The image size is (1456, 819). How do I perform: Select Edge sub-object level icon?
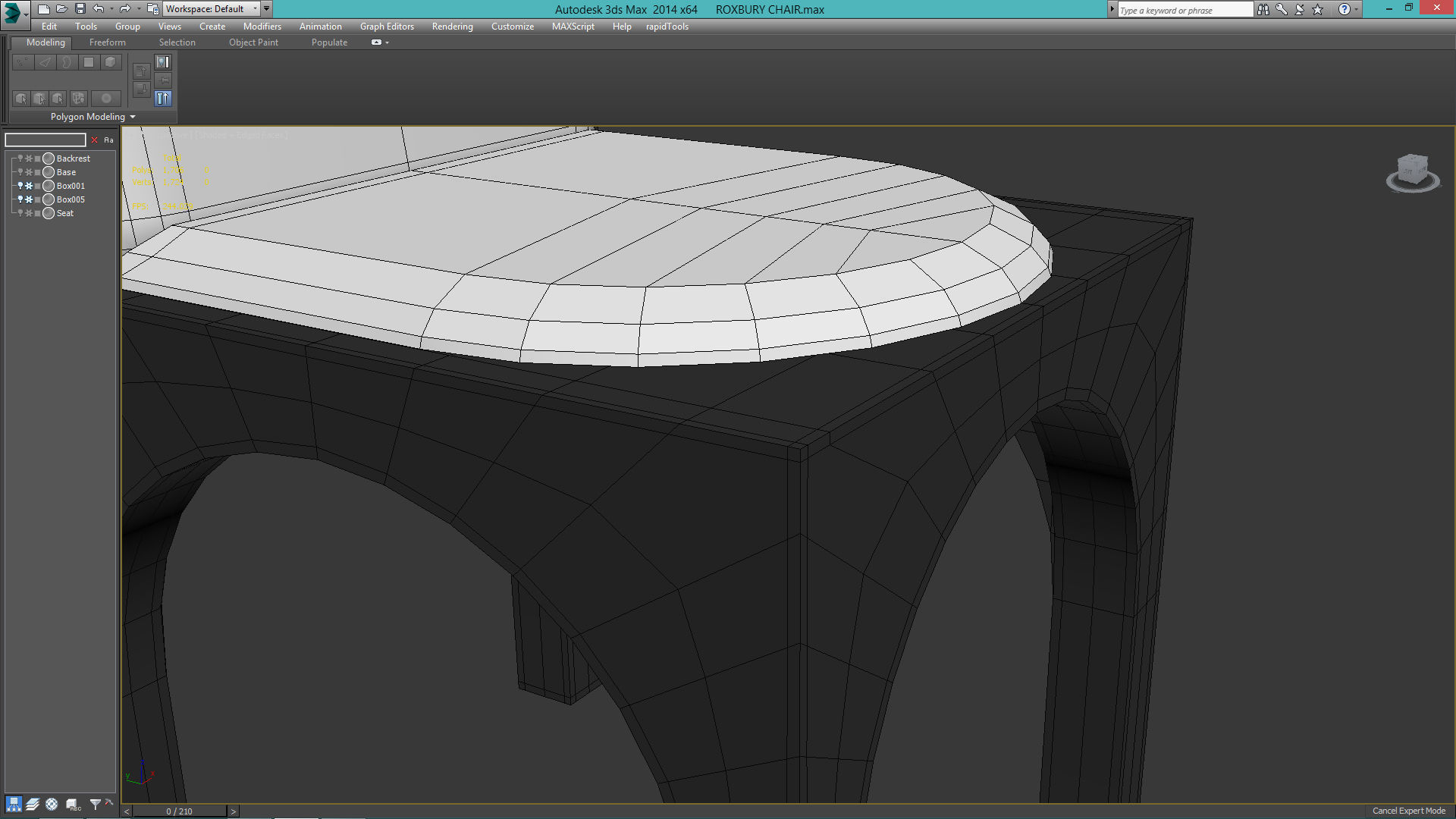point(45,62)
